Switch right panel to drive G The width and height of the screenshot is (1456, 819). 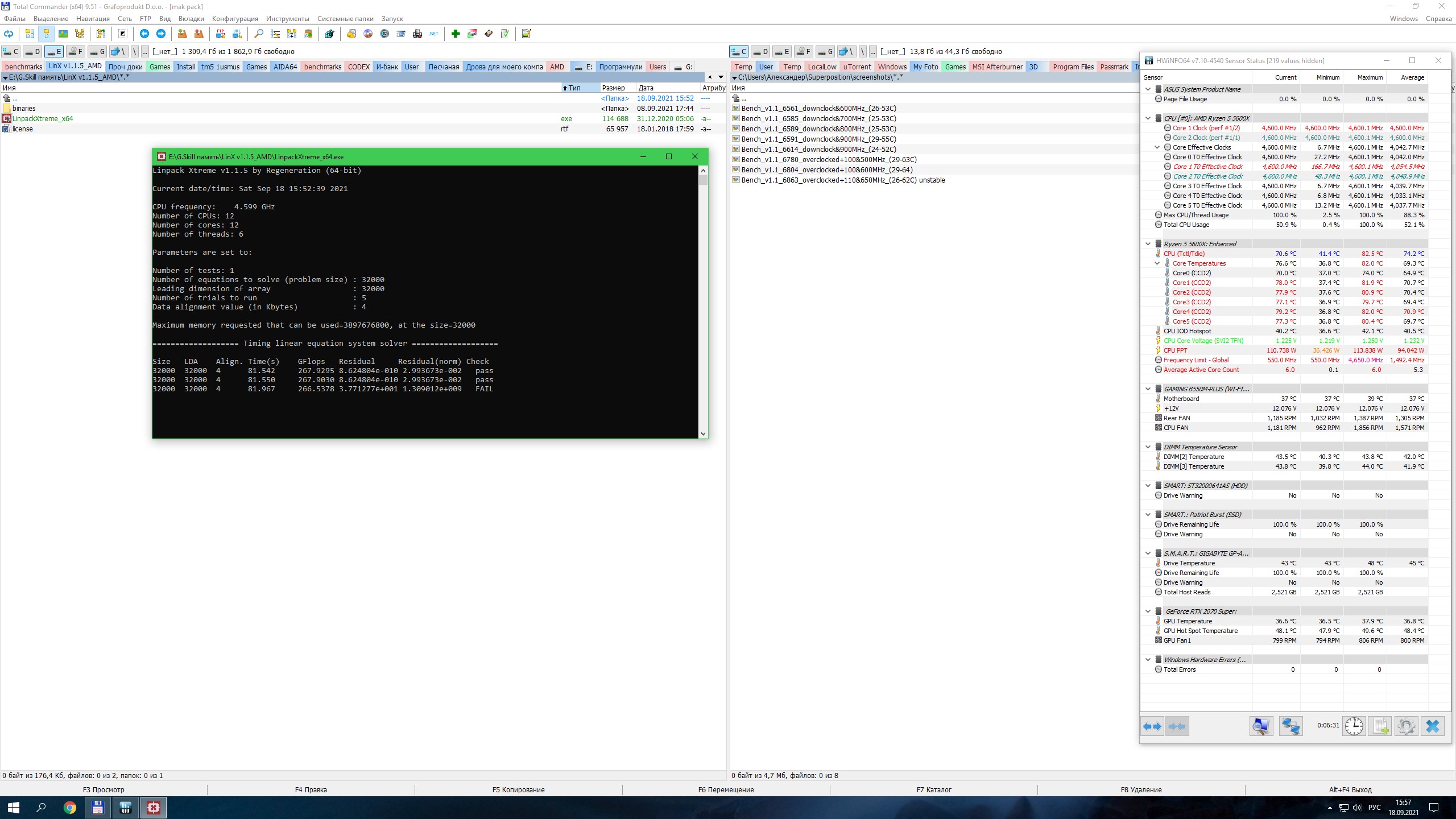click(x=825, y=52)
